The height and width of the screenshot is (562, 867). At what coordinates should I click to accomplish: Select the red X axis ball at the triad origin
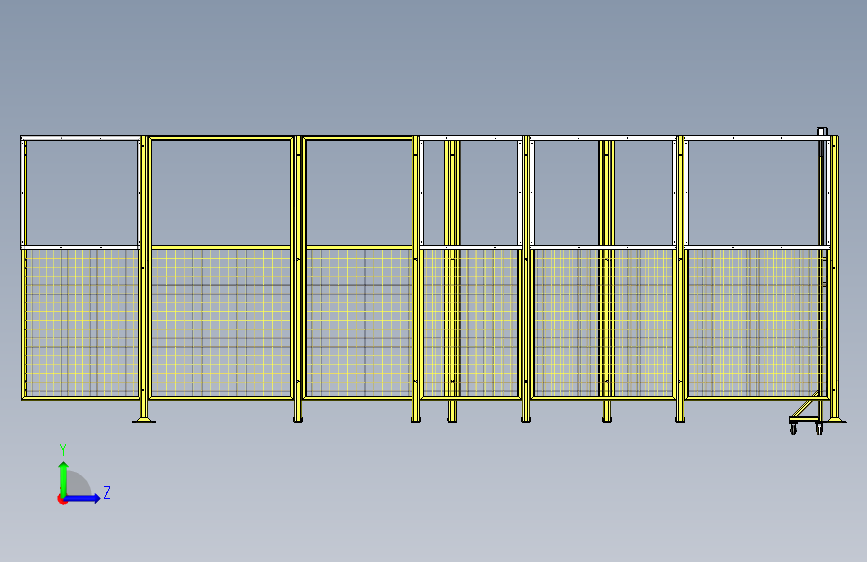[x=62, y=499]
